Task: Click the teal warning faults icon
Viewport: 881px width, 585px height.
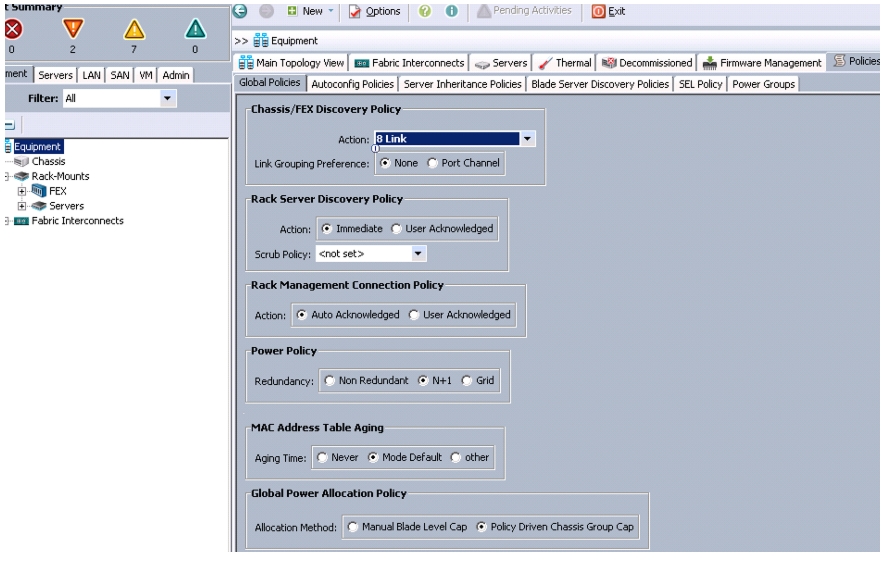Action: point(196,29)
